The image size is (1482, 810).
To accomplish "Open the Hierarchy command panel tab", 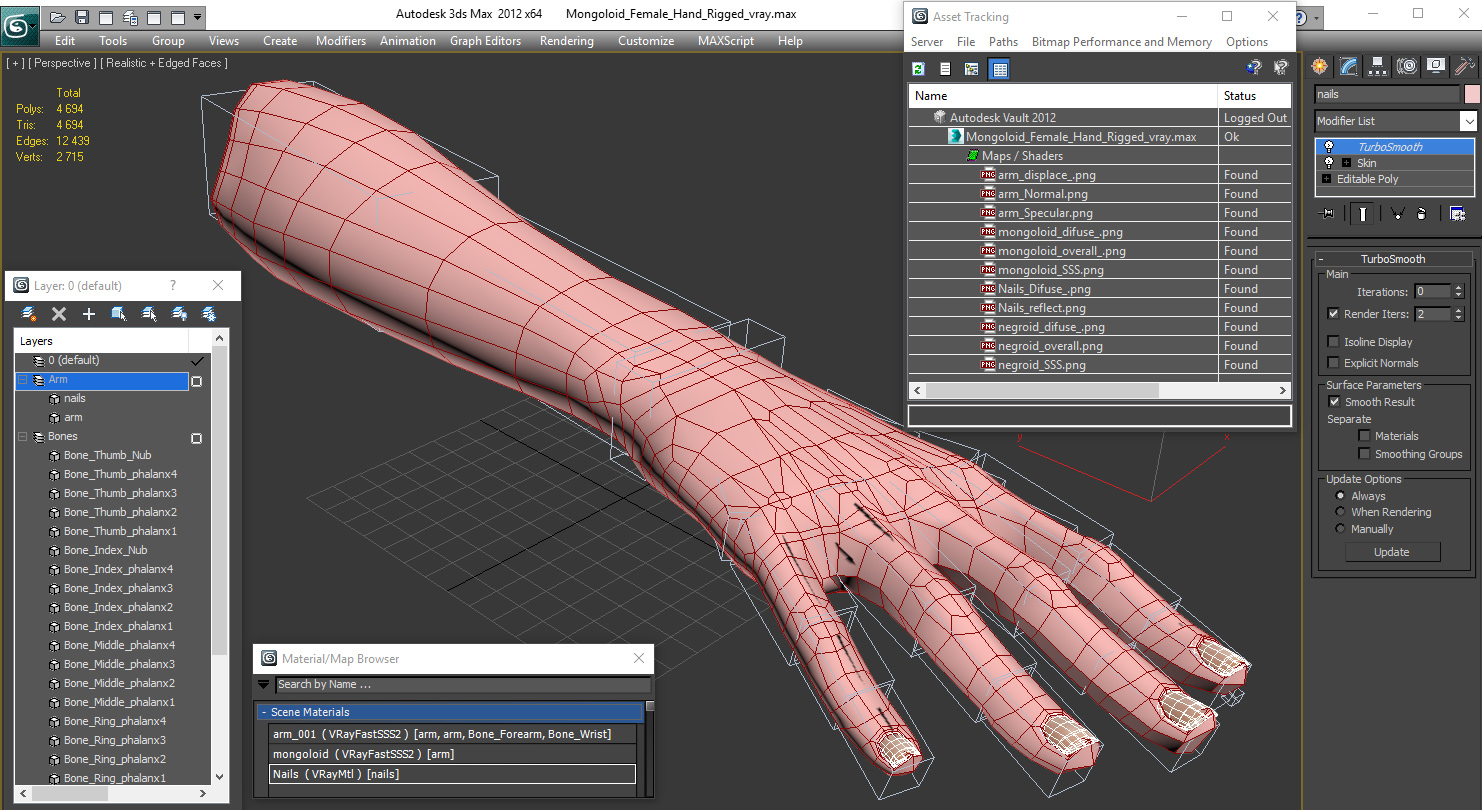I will [x=1378, y=66].
